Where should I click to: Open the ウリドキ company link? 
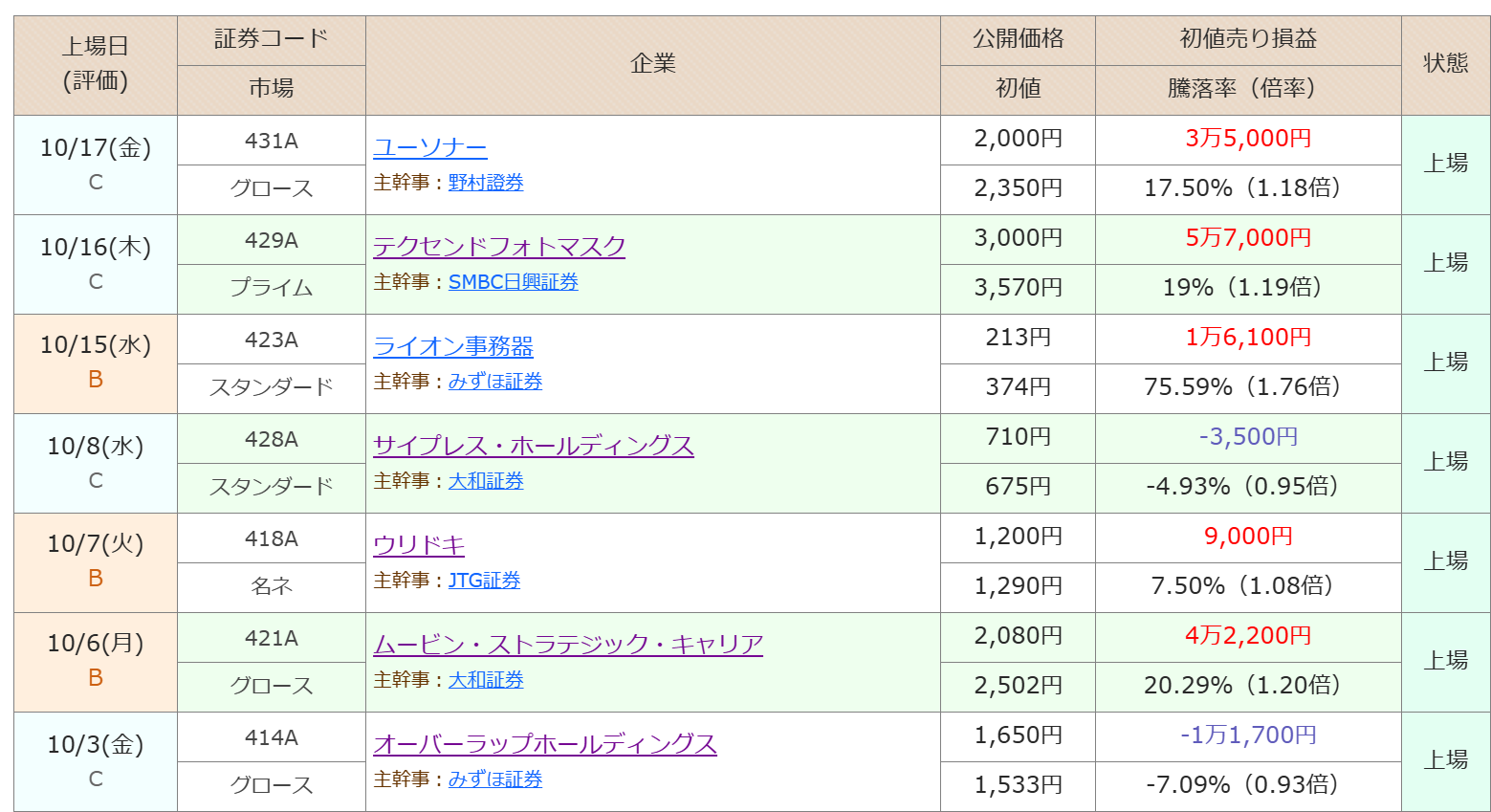pos(418,545)
